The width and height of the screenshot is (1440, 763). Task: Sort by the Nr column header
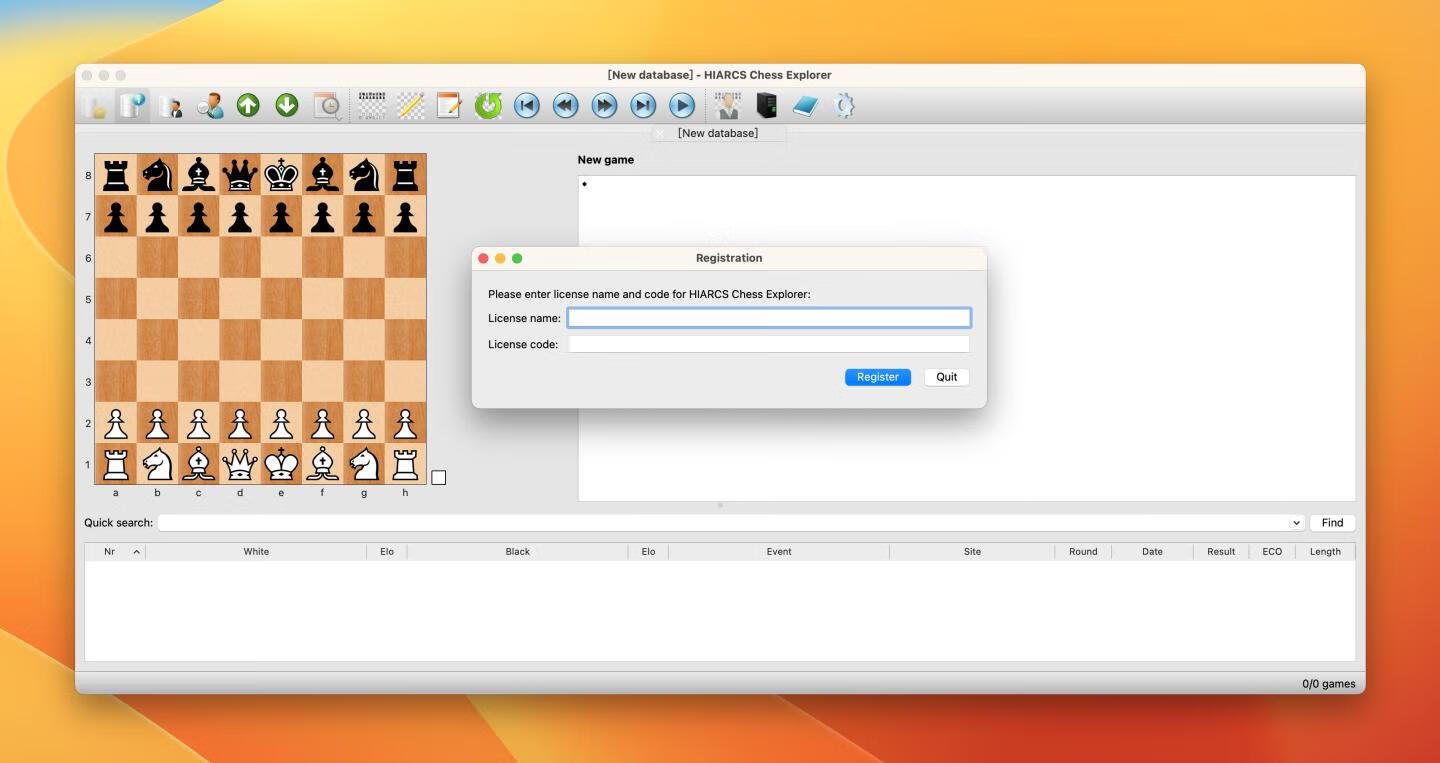[115, 552]
